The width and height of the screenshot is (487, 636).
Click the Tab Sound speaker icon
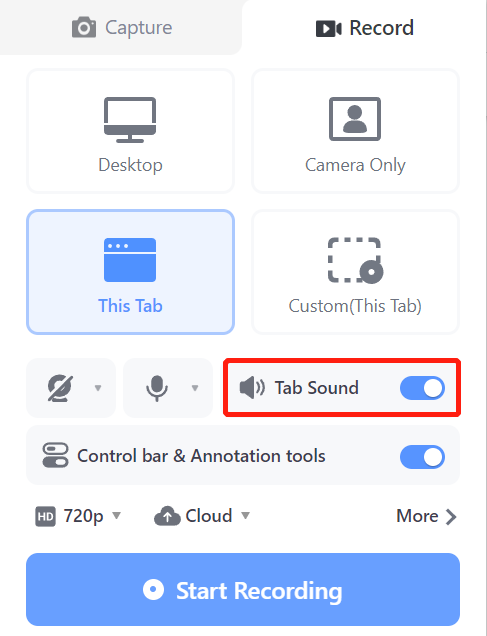tap(252, 388)
